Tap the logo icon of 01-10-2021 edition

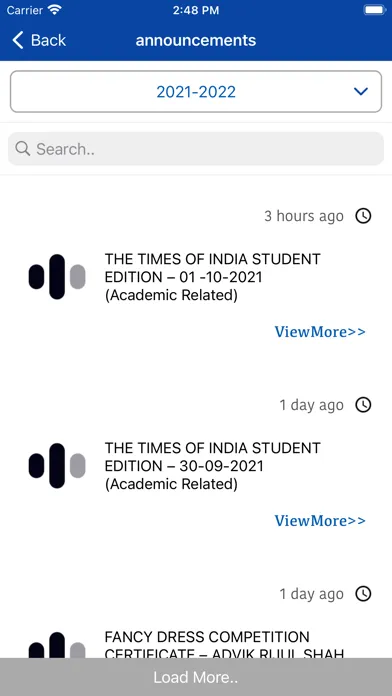click(57, 277)
